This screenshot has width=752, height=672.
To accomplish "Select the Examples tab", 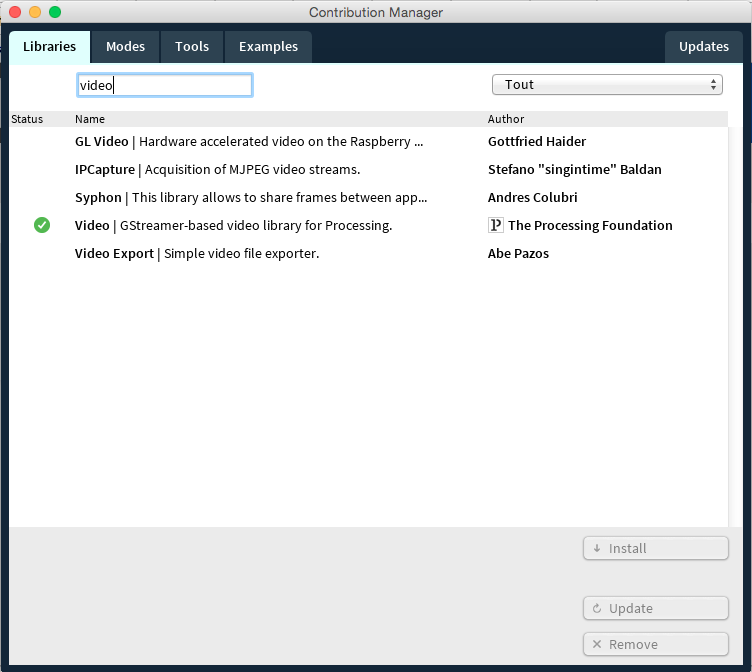I will pos(268,47).
